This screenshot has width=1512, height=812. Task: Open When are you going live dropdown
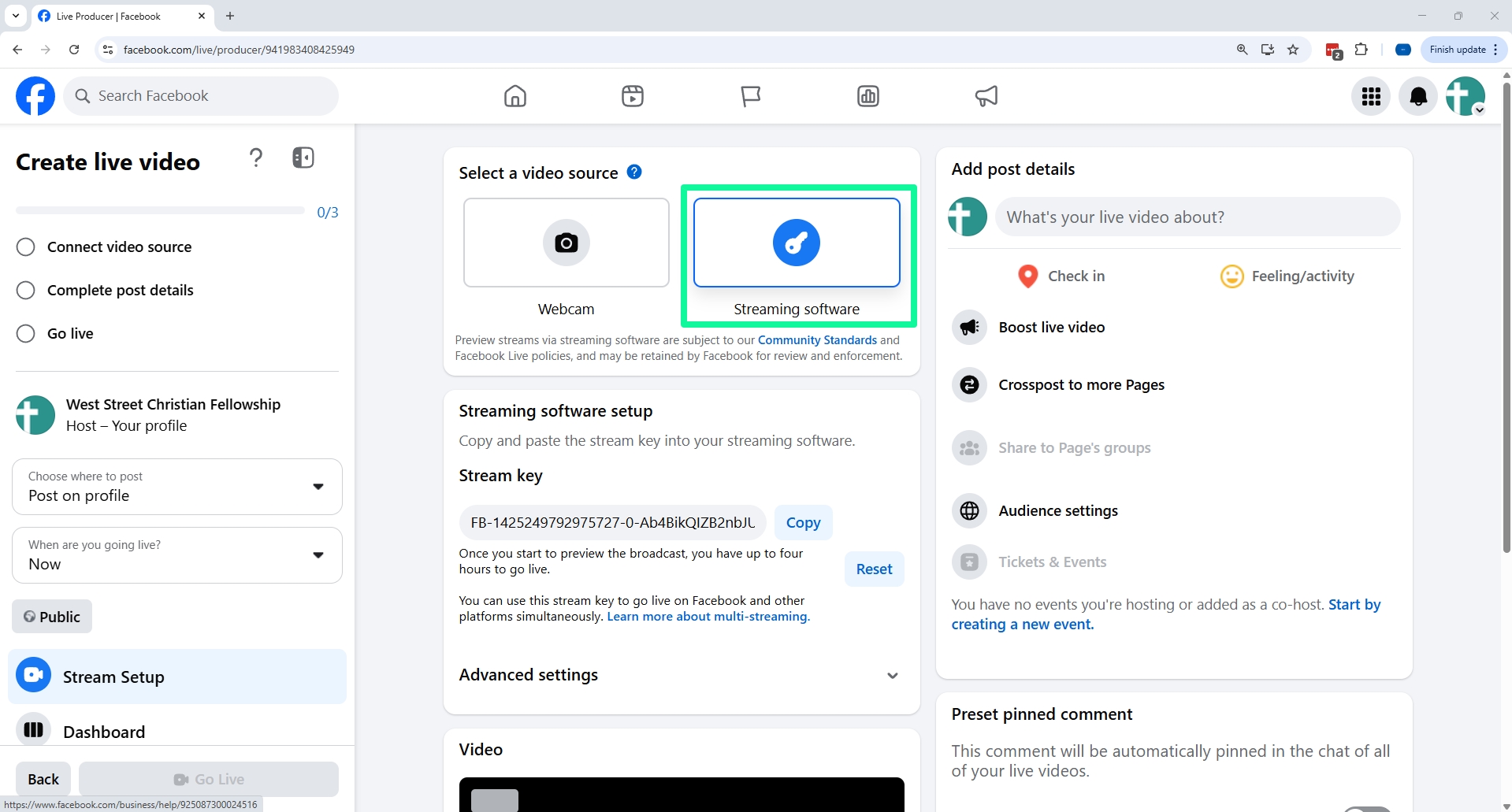pyautogui.click(x=177, y=555)
